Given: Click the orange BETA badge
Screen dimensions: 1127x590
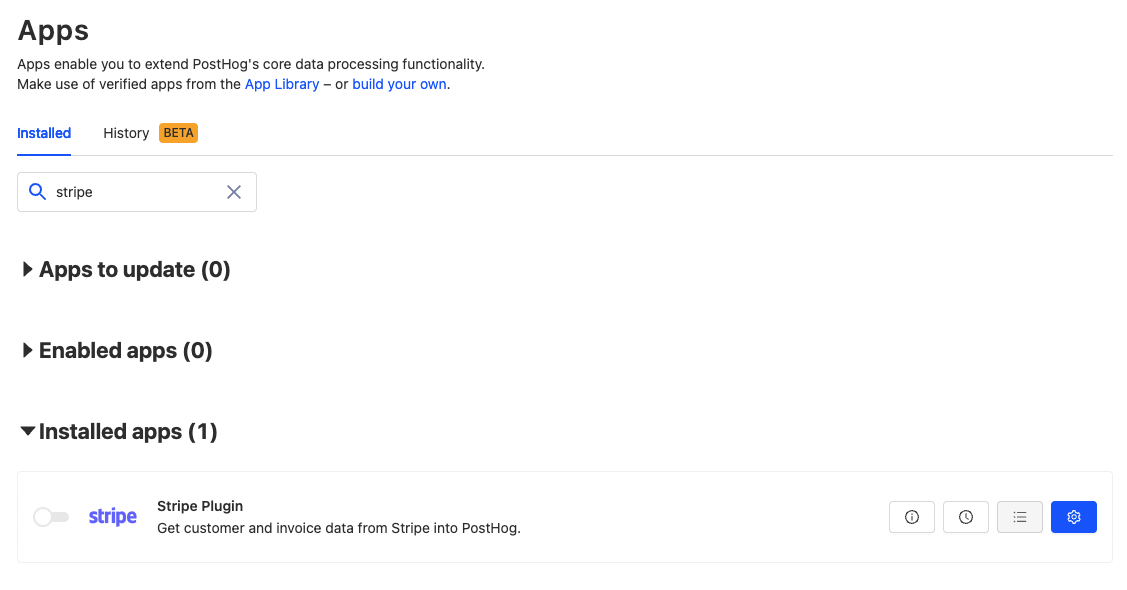Looking at the screenshot, I should tap(178, 132).
